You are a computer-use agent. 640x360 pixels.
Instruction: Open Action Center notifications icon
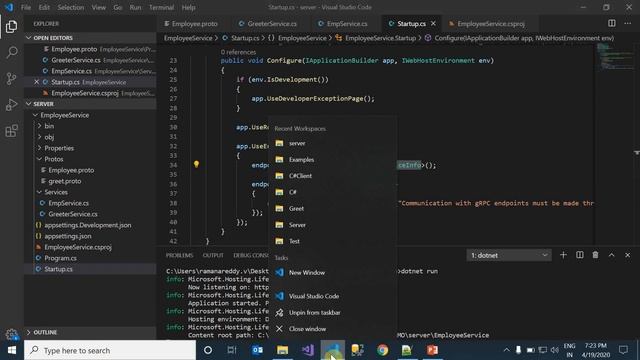tap(623, 350)
